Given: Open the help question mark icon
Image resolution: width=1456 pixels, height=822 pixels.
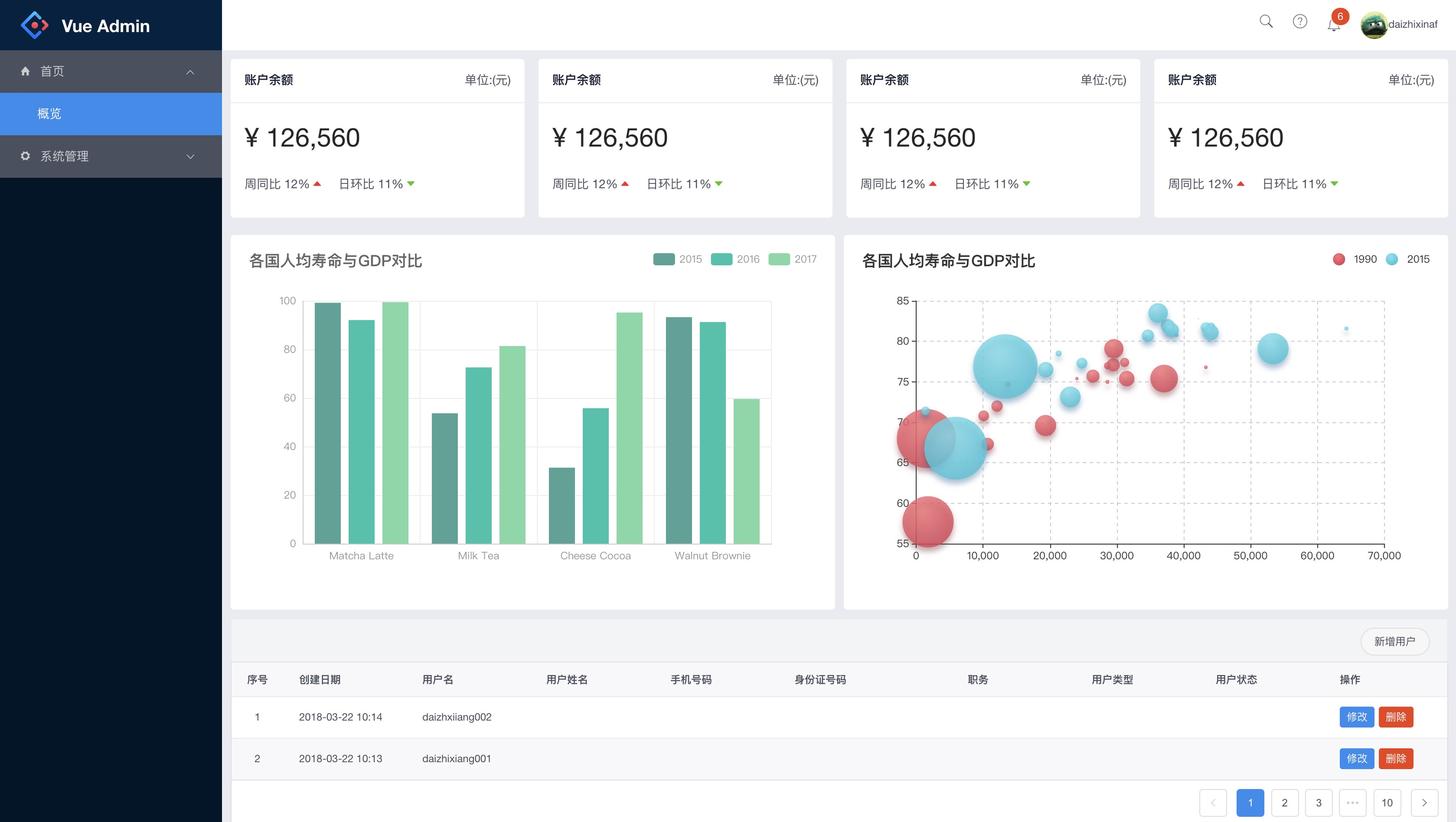Looking at the screenshot, I should [x=1300, y=22].
